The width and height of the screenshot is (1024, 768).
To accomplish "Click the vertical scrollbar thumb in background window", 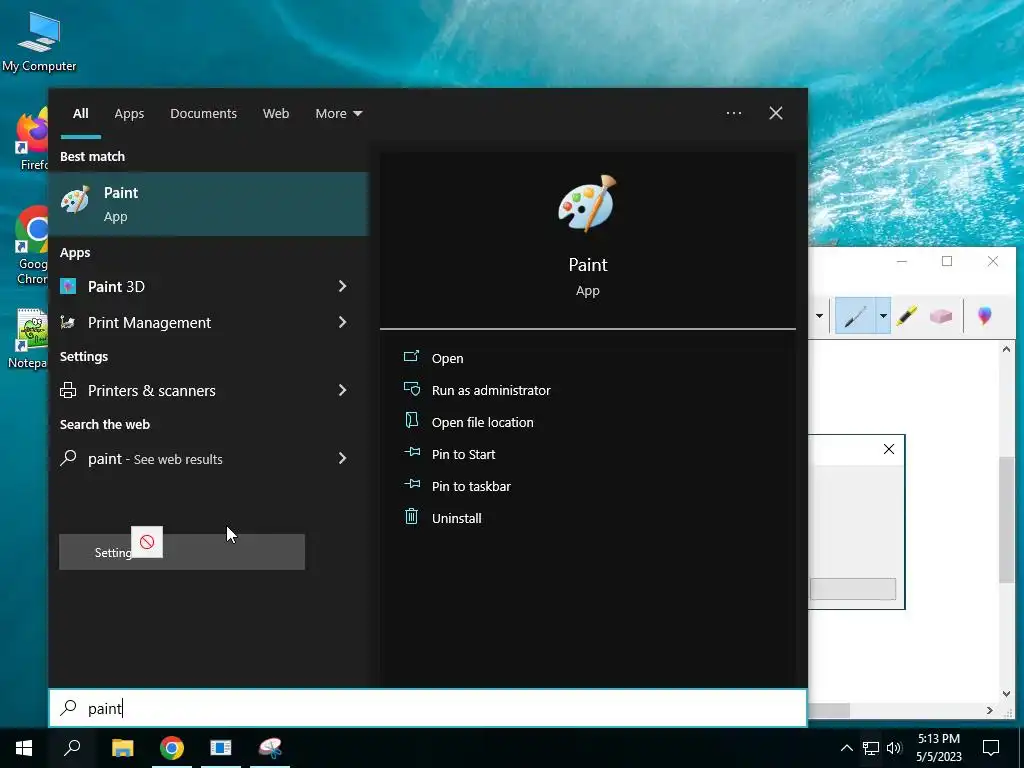I will pyautogui.click(x=1006, y=519).
